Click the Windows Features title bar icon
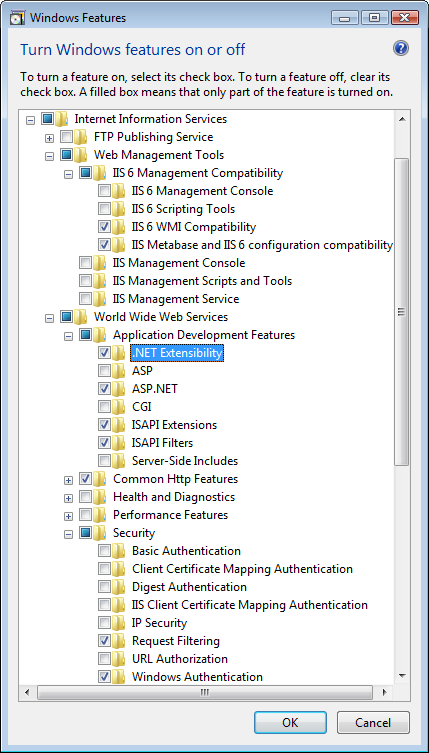 [17, 18]
